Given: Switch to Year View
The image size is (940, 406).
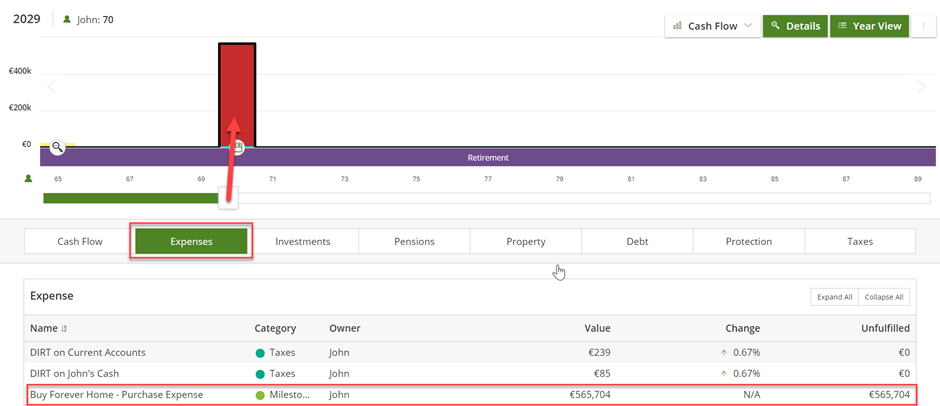Looking at the screenshot, I should 868,26.
